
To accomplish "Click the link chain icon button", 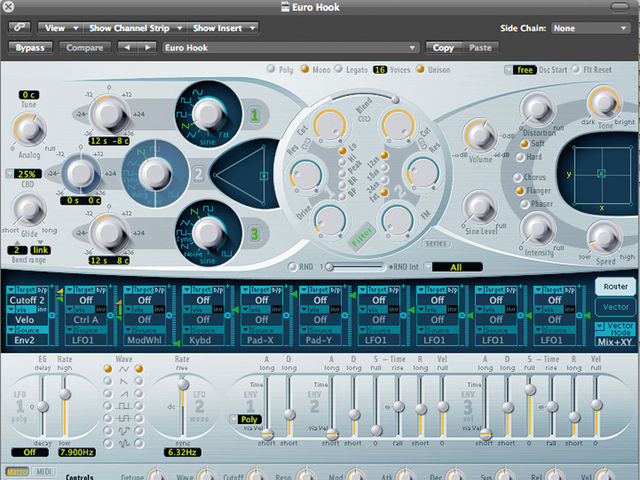I will 19,28.
